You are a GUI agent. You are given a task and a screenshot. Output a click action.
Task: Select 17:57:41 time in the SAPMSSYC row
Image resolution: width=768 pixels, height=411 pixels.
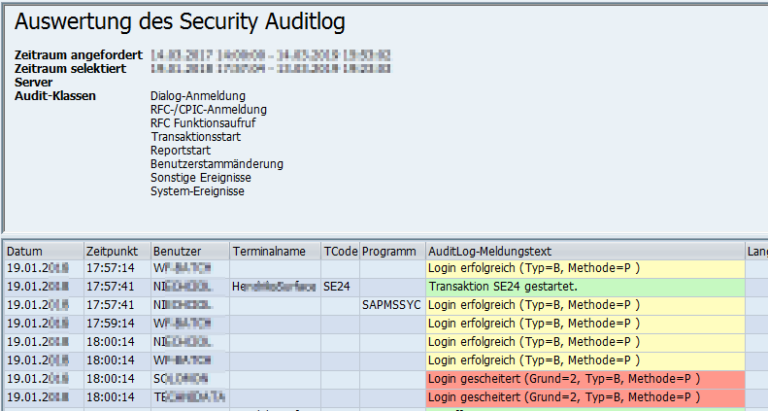118,305
